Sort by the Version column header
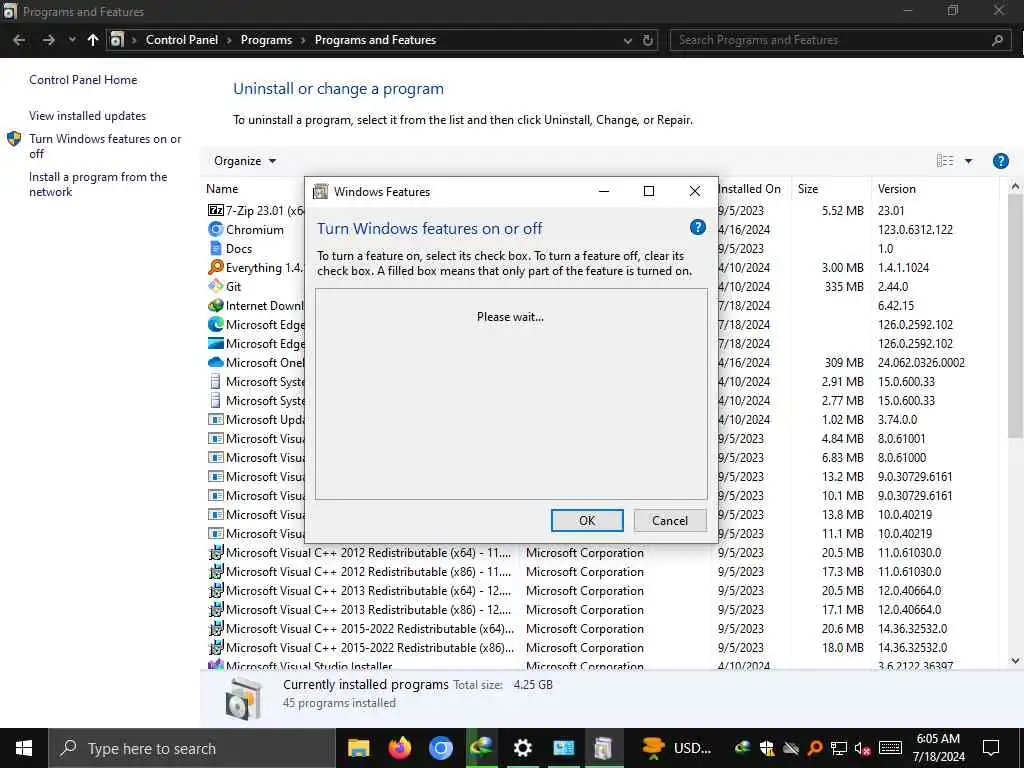Image resolution: width=1024 pixels, height=768 pixels. (x=897, y=189)
